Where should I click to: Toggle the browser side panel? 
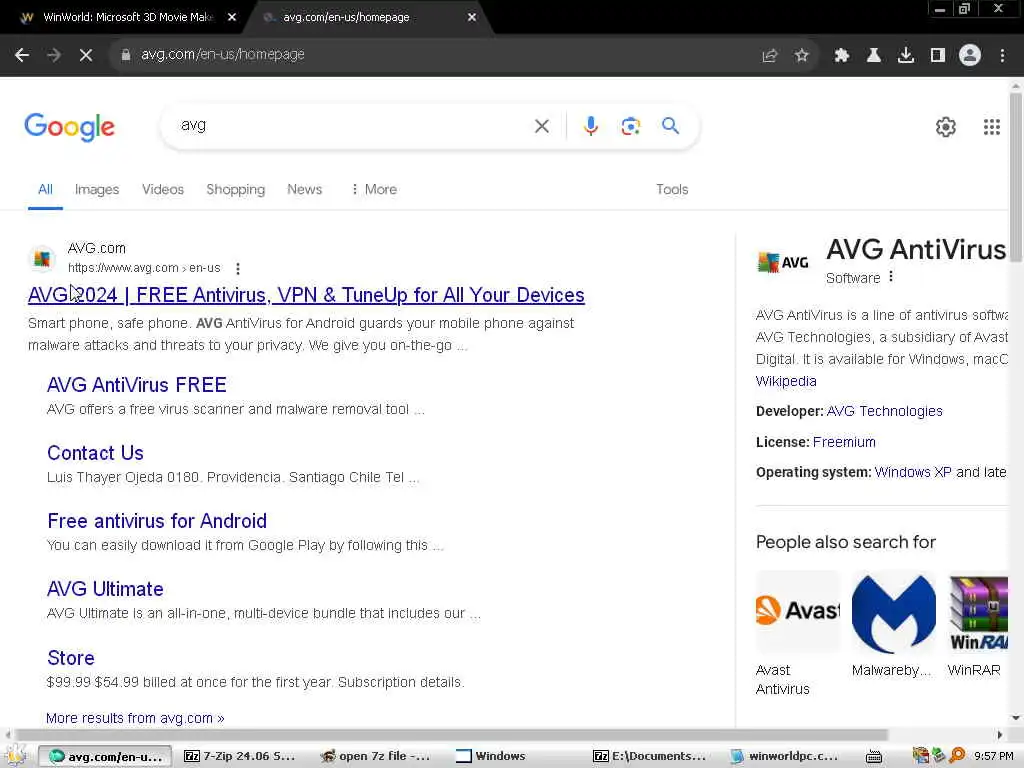pyautogui.click(x=938, y=56)
